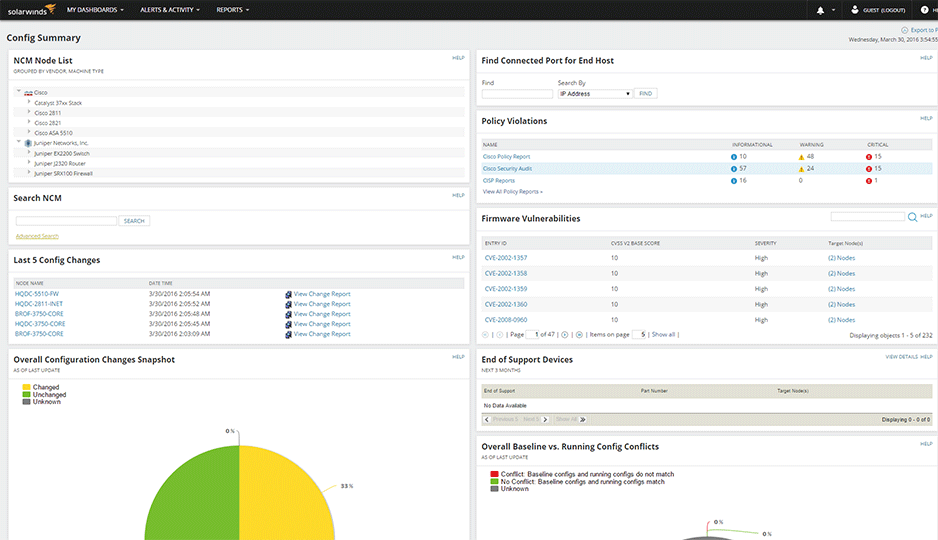Click the red Conflict legend swatch
938x540 pixels.
click(494, 474)
